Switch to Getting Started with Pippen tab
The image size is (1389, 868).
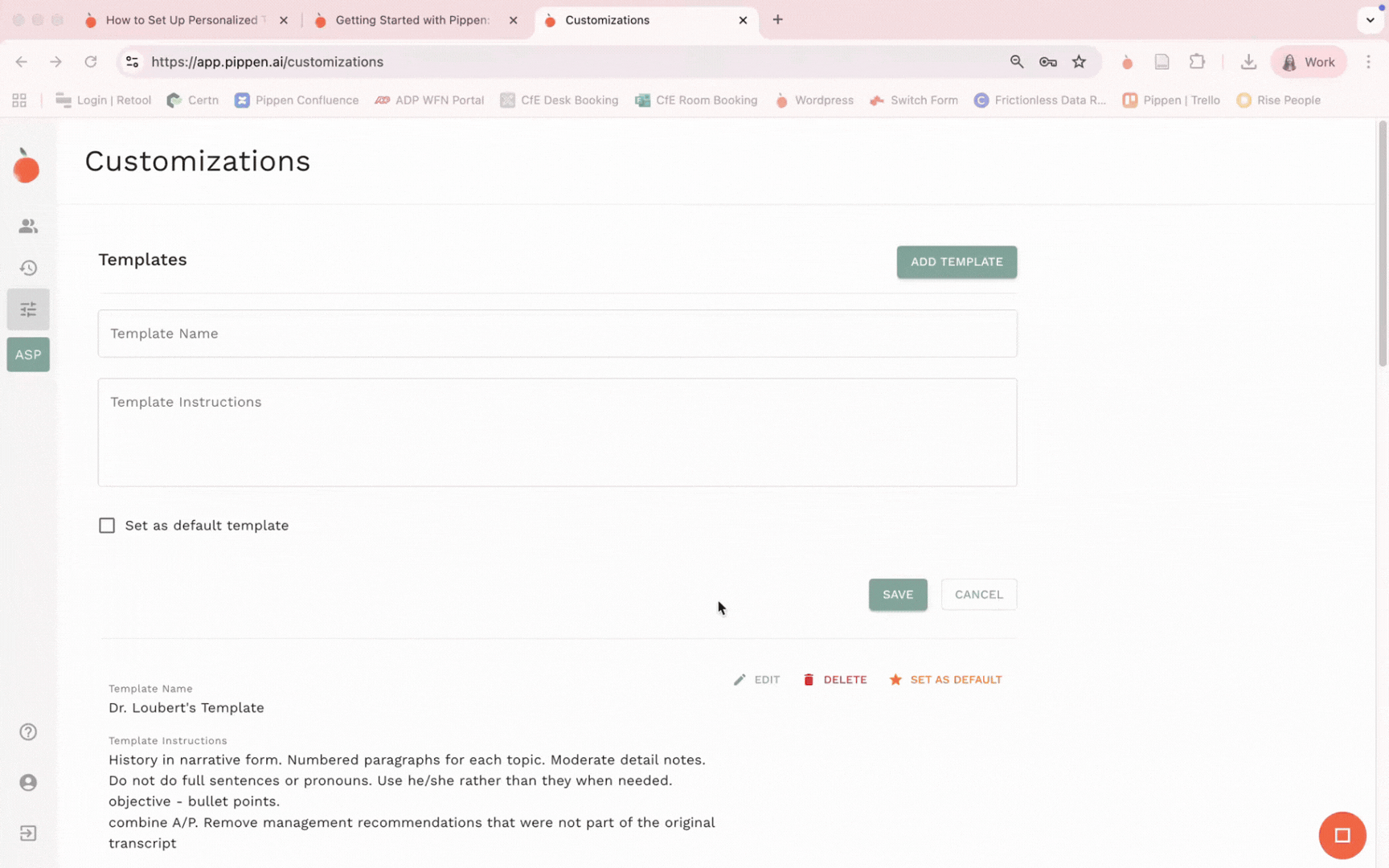point(412,20)
